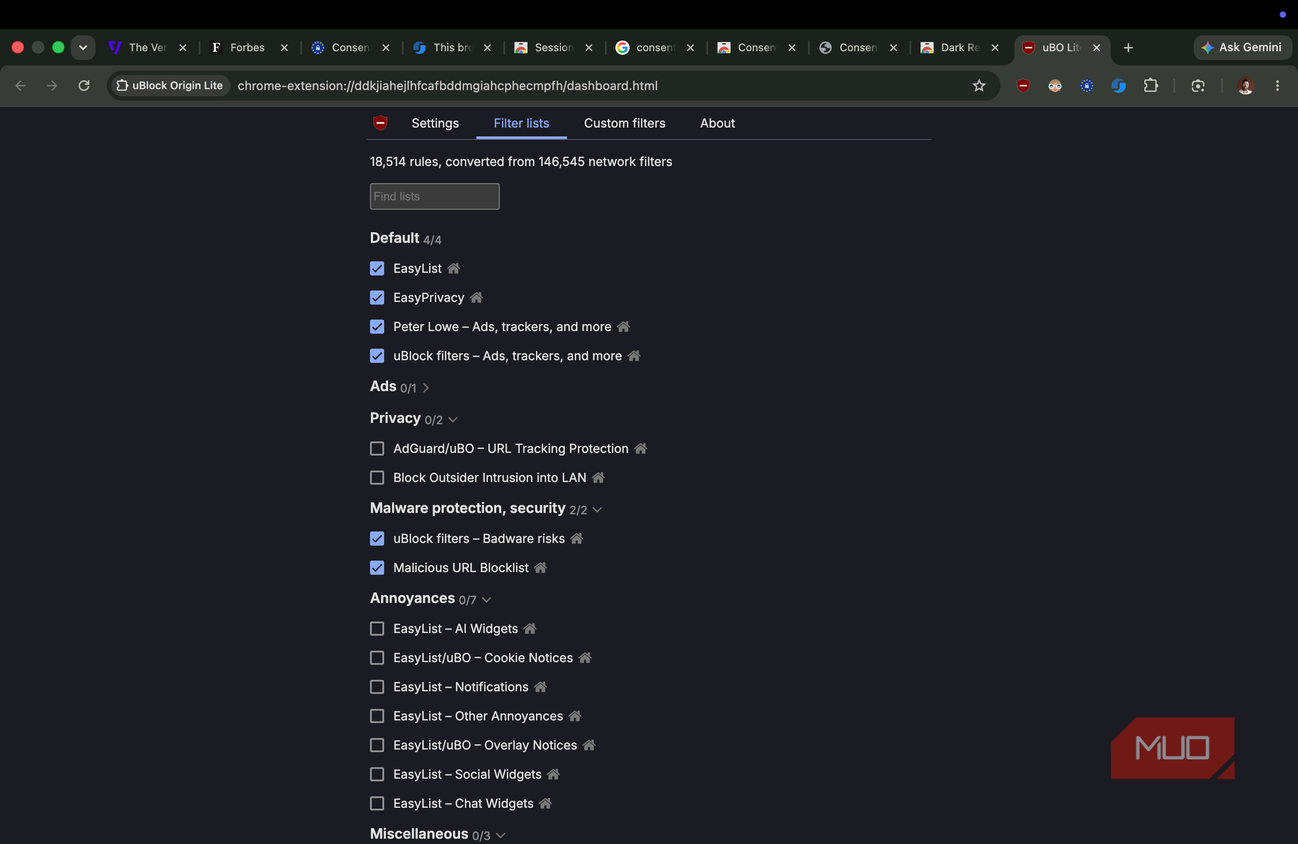
Task: Click home icon next to EasyList – Social Widgets
Action: [x=554, y=773]
